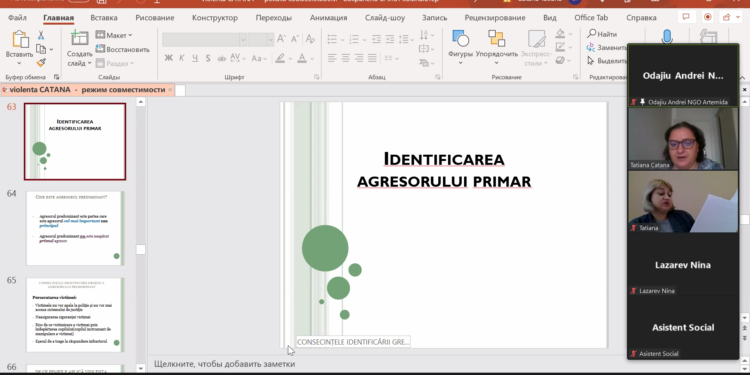Screen dimensions: 750x375
Task: Increase font size with A^ icon
Action: (281, 39)
